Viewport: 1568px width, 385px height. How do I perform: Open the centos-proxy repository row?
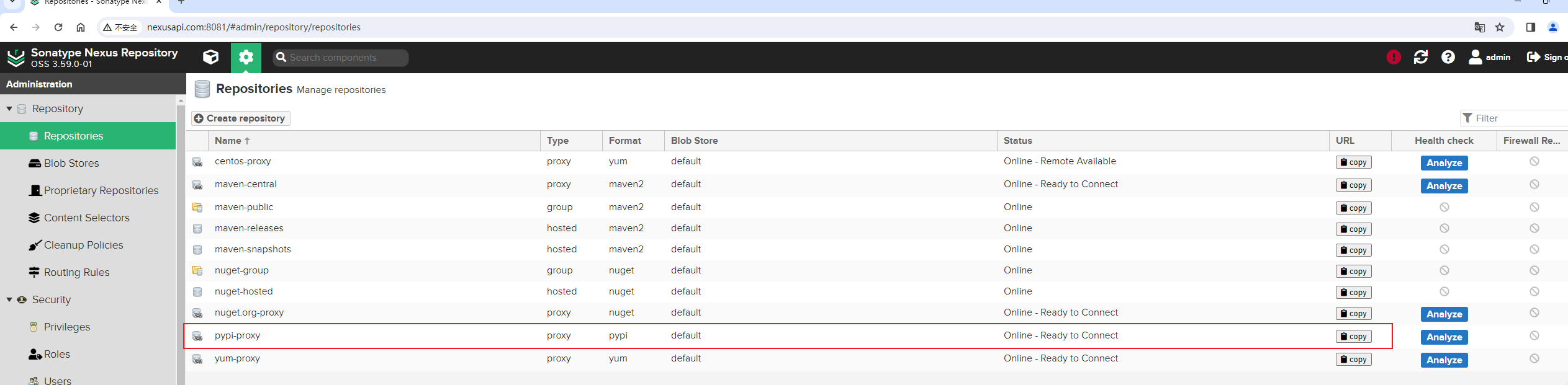(x=876, y=162)
